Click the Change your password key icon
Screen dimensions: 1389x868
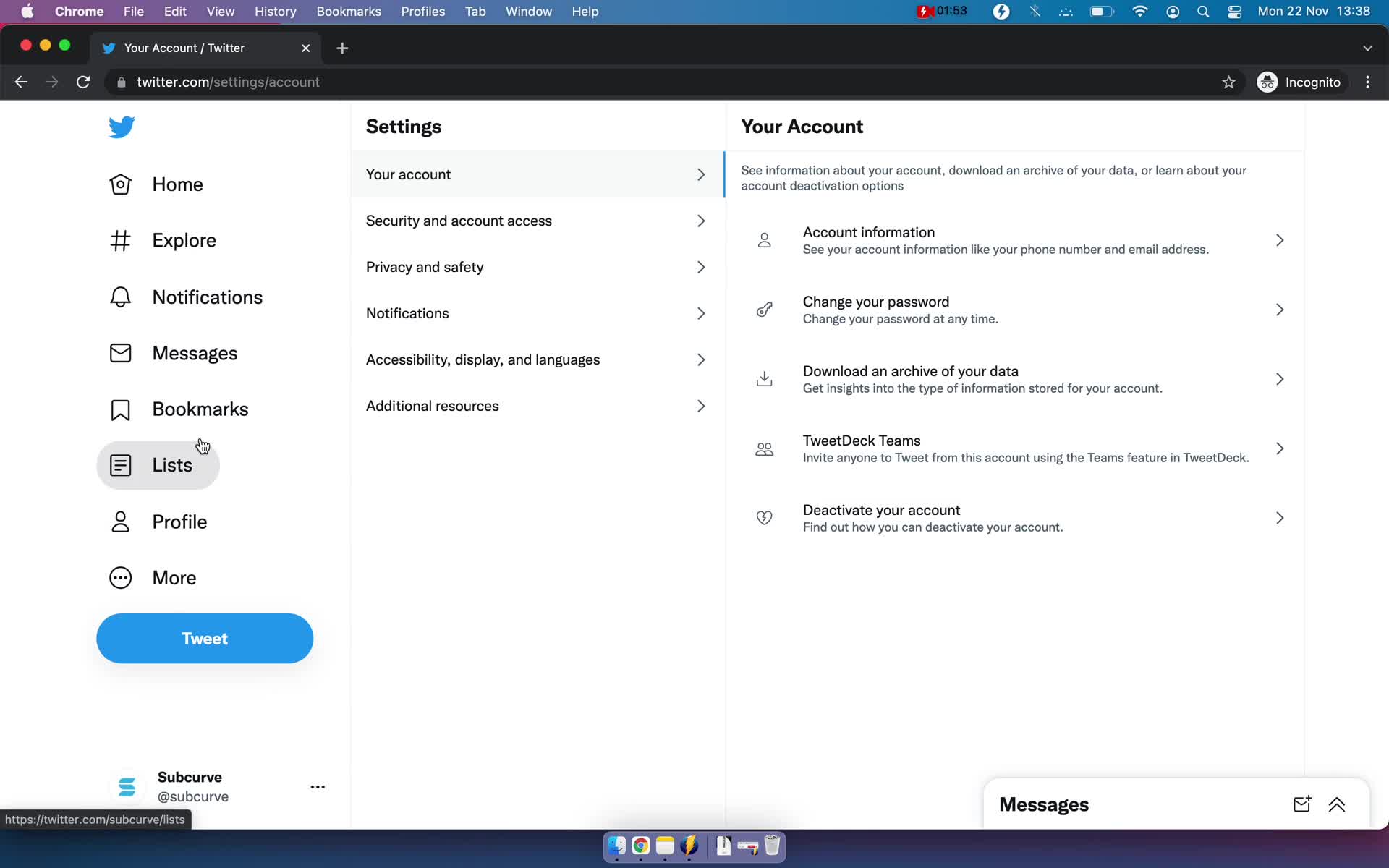point(764,310)
